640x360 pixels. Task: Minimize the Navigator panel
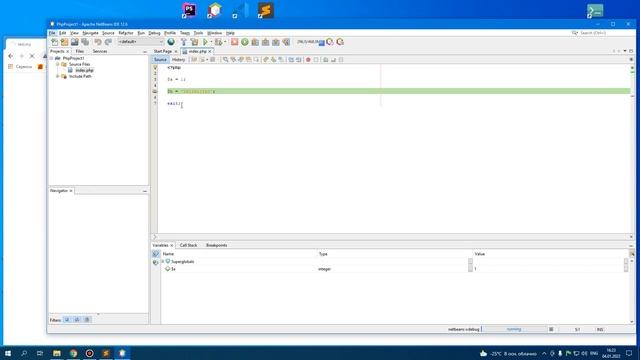coord(145,191)
